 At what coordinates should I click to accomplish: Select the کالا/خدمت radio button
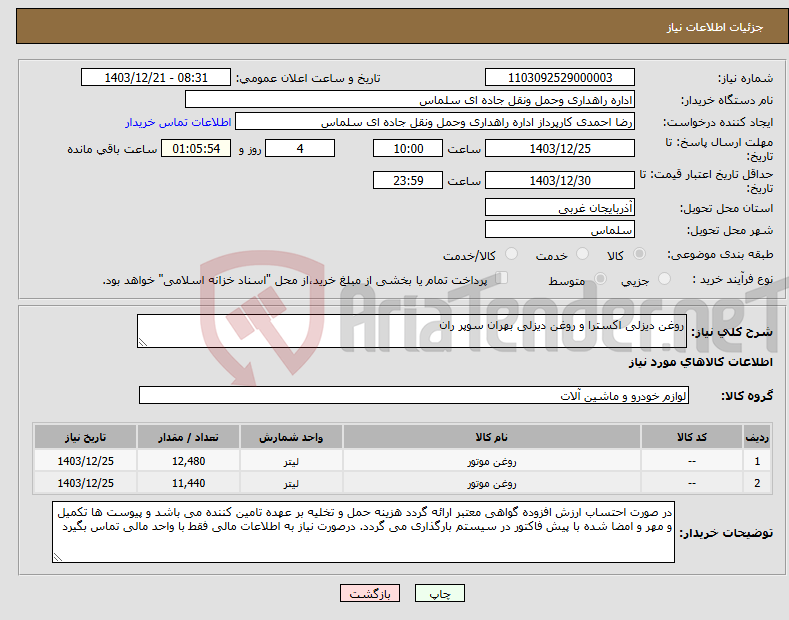tap(511, 254)
